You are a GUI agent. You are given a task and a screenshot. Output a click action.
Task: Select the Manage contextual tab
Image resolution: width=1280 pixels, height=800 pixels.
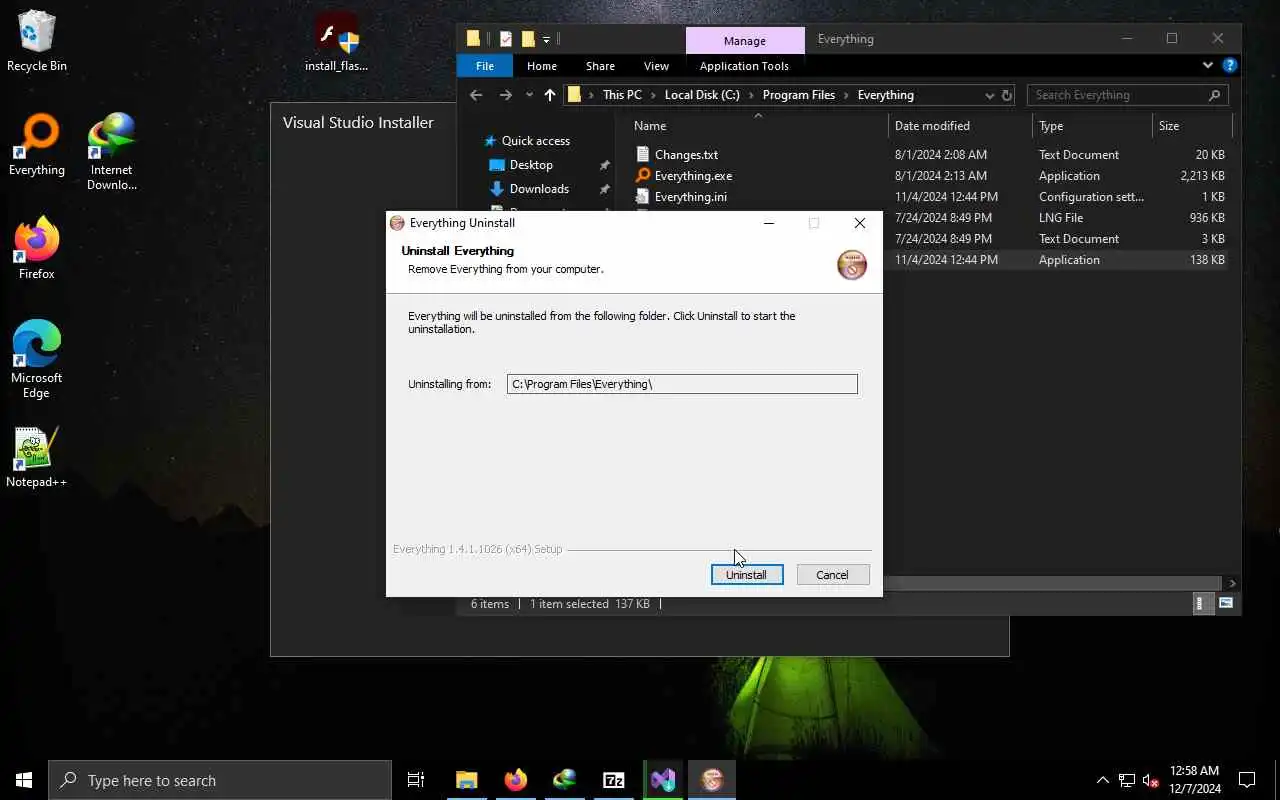[745, 41]
